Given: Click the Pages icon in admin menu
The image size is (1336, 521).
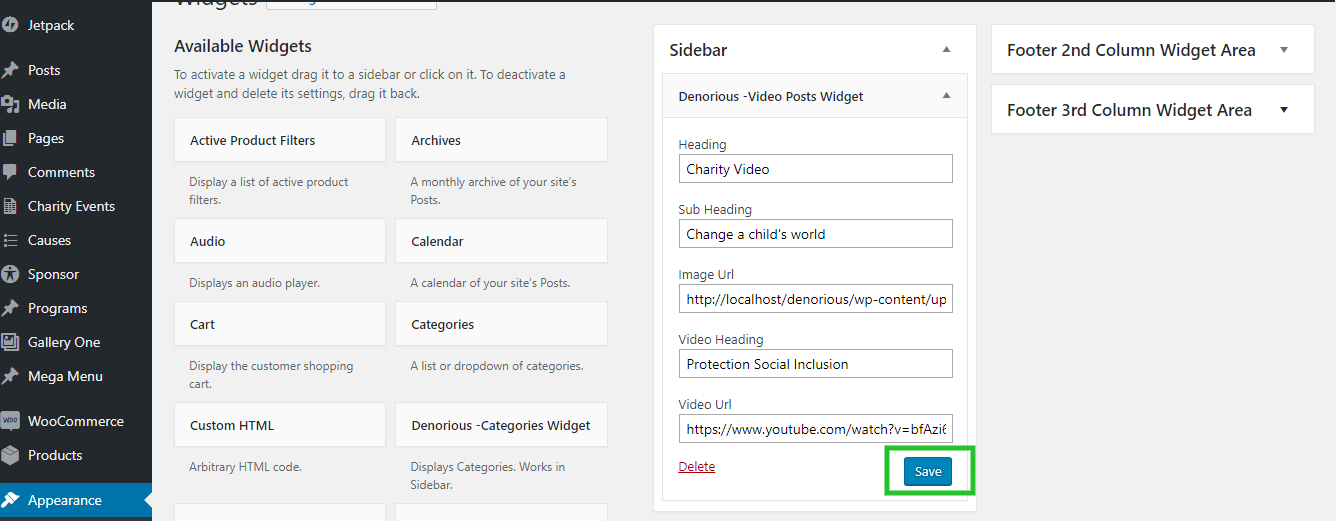Looking at the screenshot, I should coord(10,138).
